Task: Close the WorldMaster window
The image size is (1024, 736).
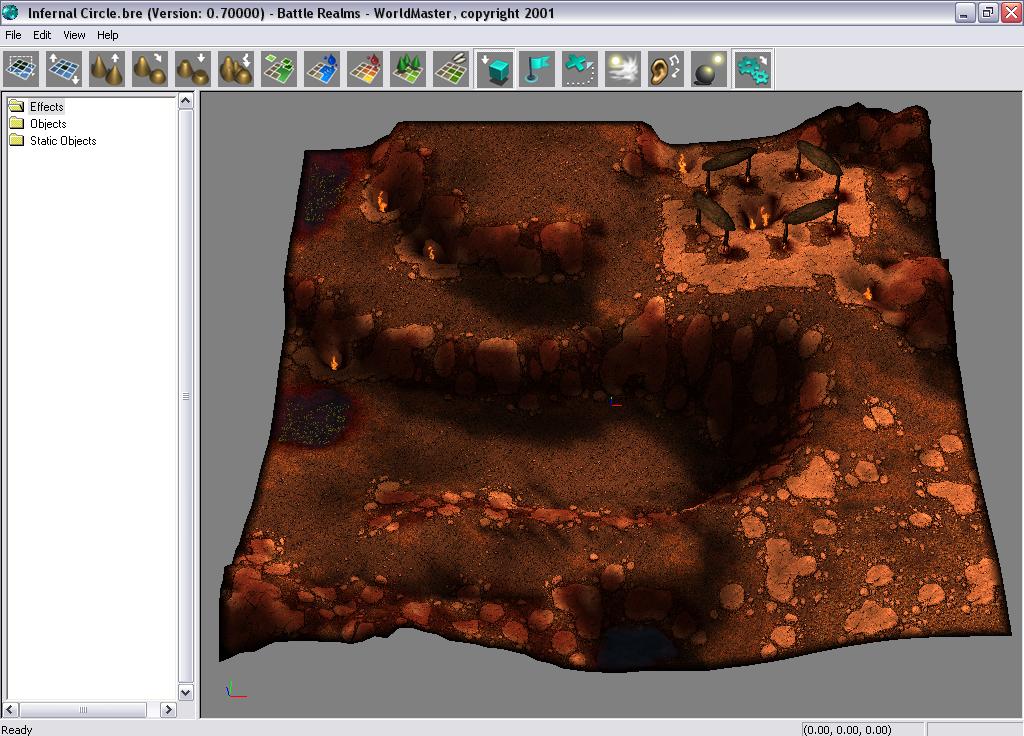Action: 1011,12
